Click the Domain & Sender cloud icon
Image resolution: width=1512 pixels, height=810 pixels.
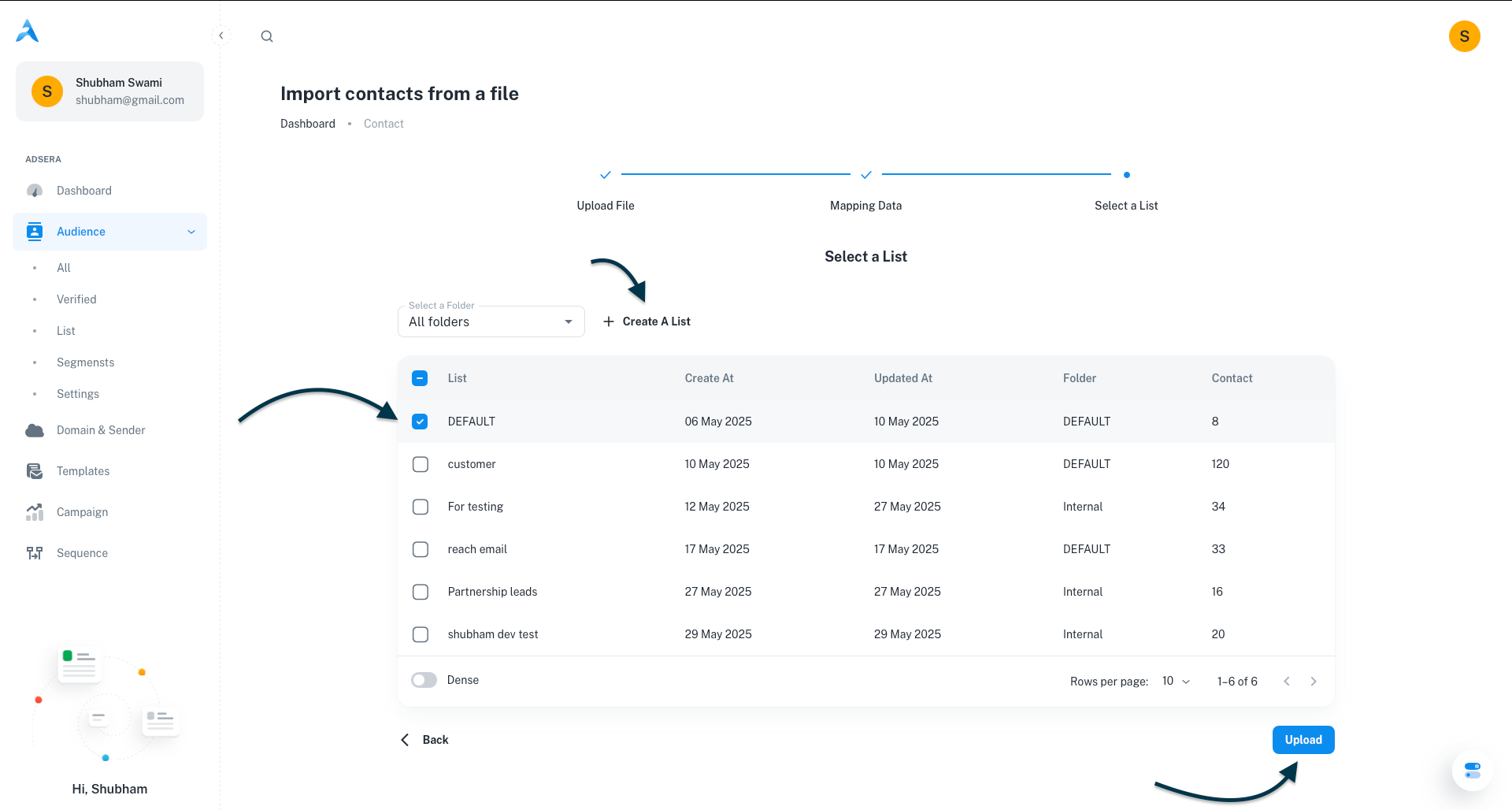point(35,430)
